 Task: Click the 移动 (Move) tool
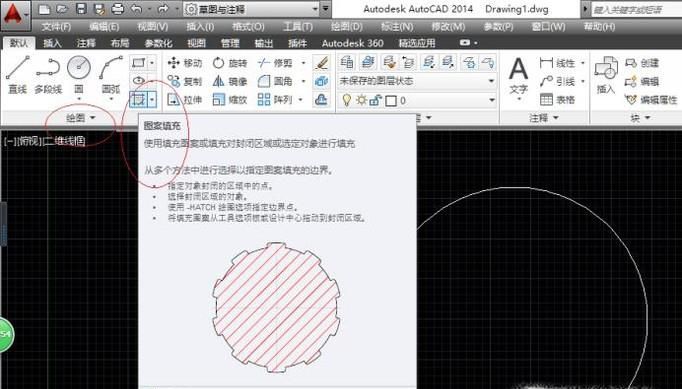(x=185, y=63)
